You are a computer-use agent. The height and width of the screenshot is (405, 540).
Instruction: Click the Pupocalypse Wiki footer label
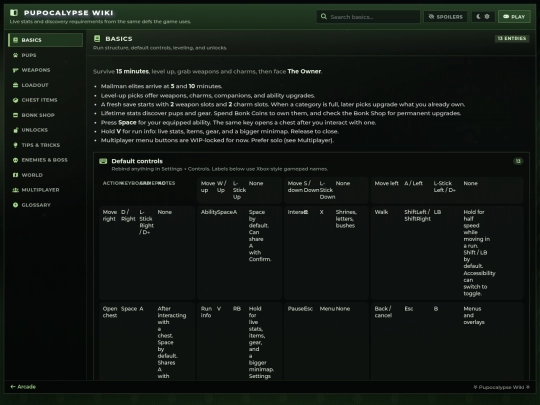(501, 387)
